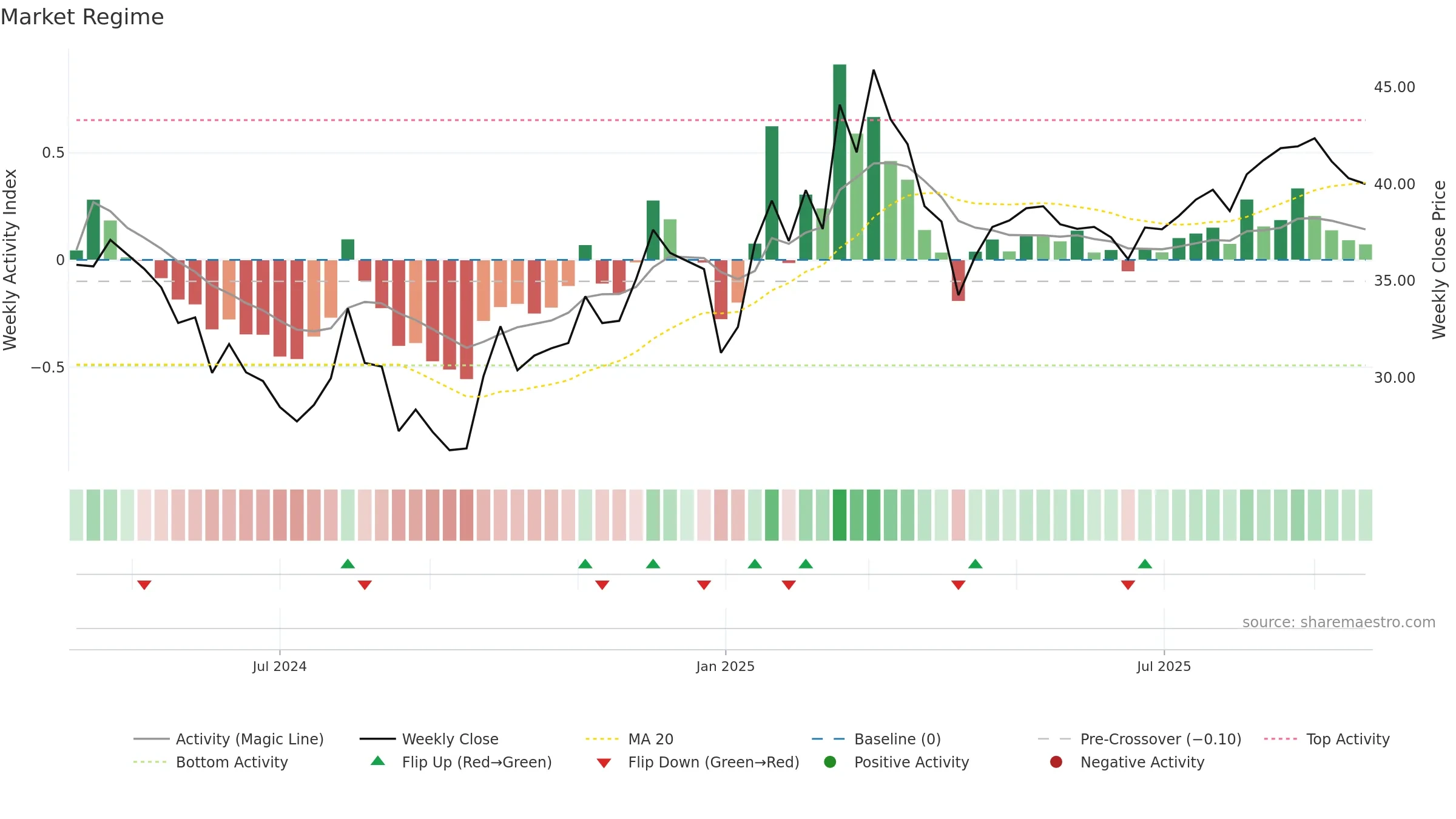Click the Jul 2024 x-axis label
Viewport: 1456px width, 819px height.
(x=280, y=666)
